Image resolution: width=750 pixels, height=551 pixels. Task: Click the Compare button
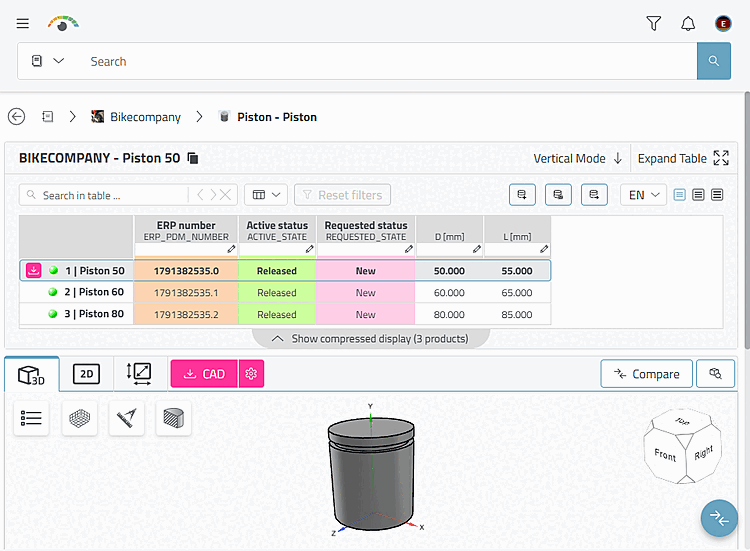point(646,374)
